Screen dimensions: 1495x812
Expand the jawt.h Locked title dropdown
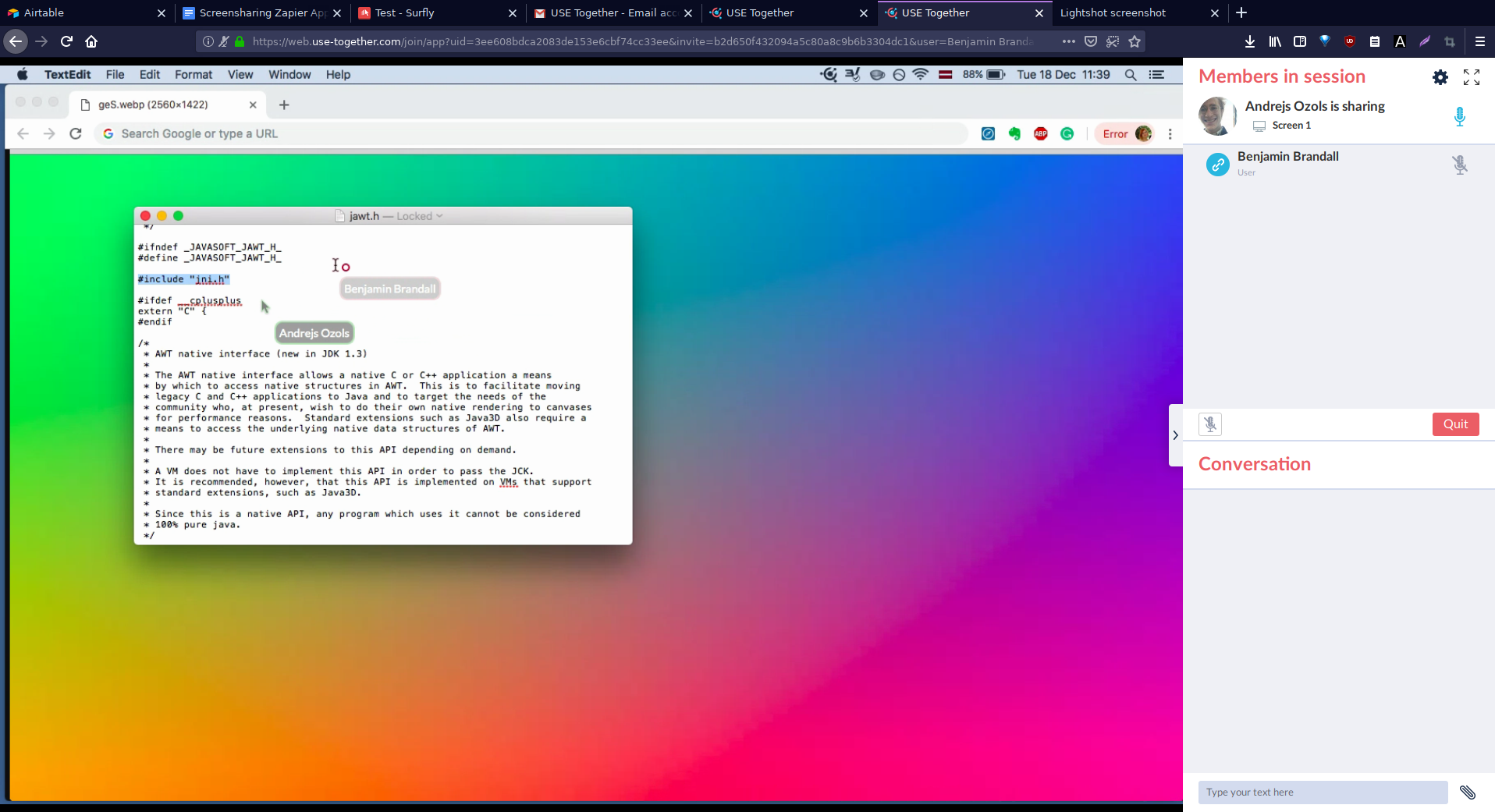(439, 216)
